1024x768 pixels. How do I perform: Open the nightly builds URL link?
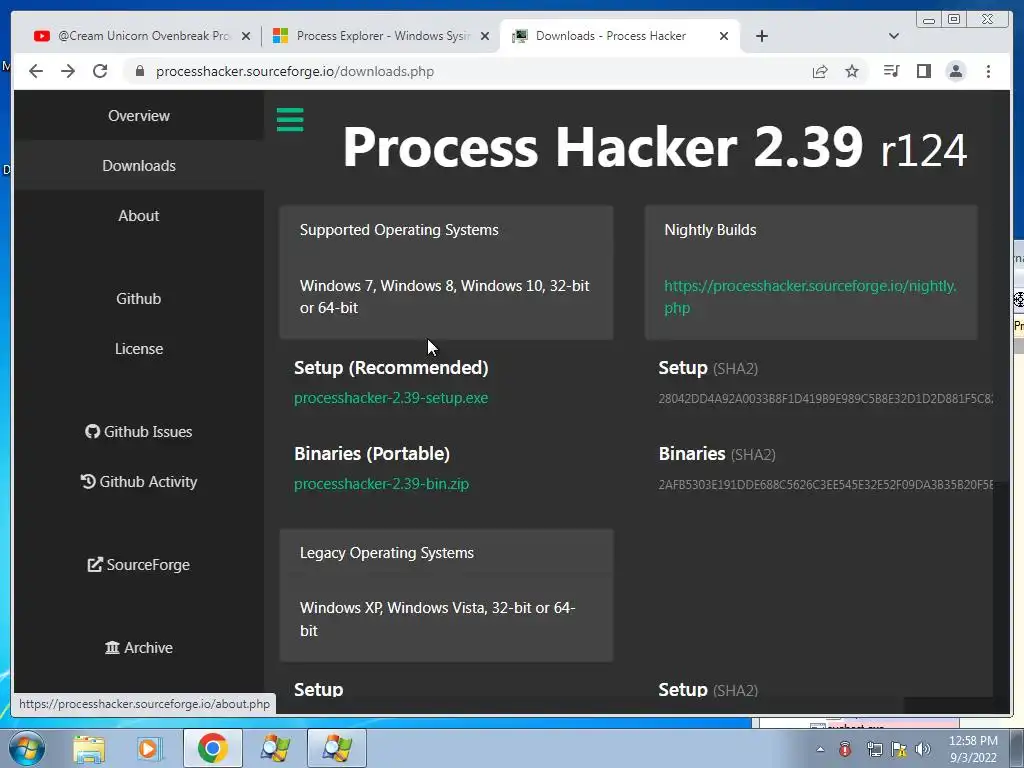tap(810, 296)
